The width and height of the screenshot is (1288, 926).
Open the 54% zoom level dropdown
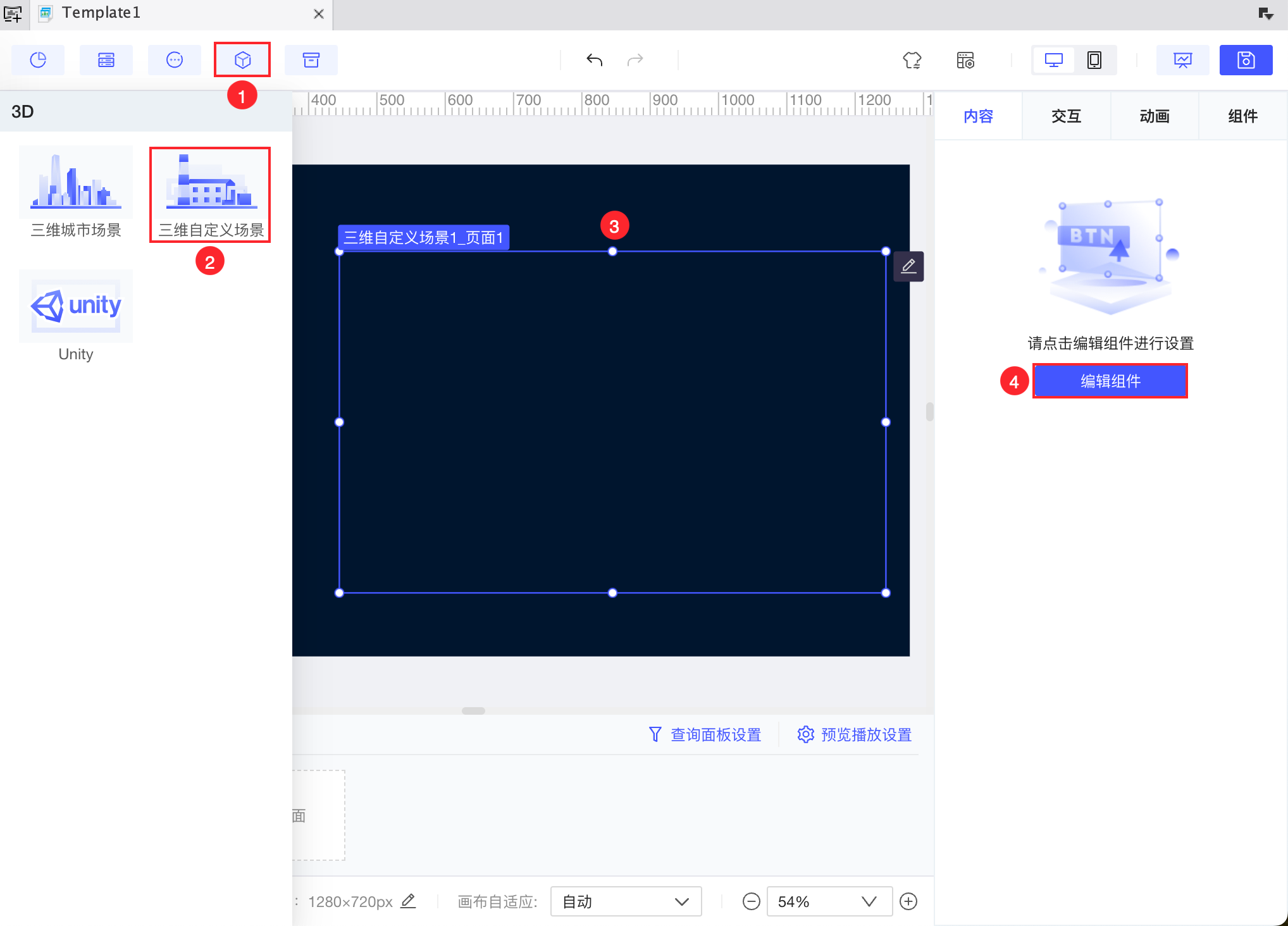(829, 901)
